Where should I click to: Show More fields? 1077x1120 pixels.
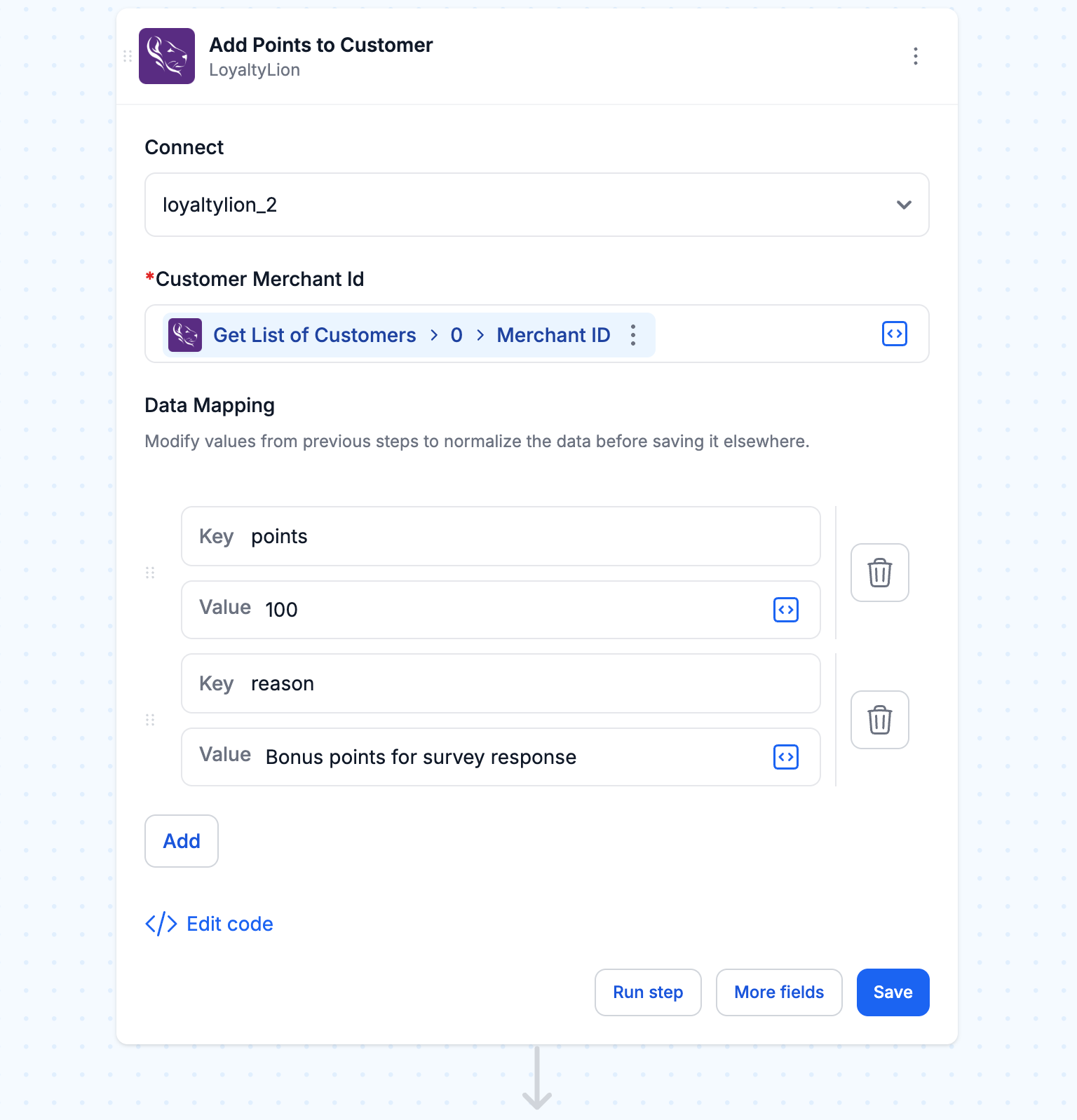[779, 992]
